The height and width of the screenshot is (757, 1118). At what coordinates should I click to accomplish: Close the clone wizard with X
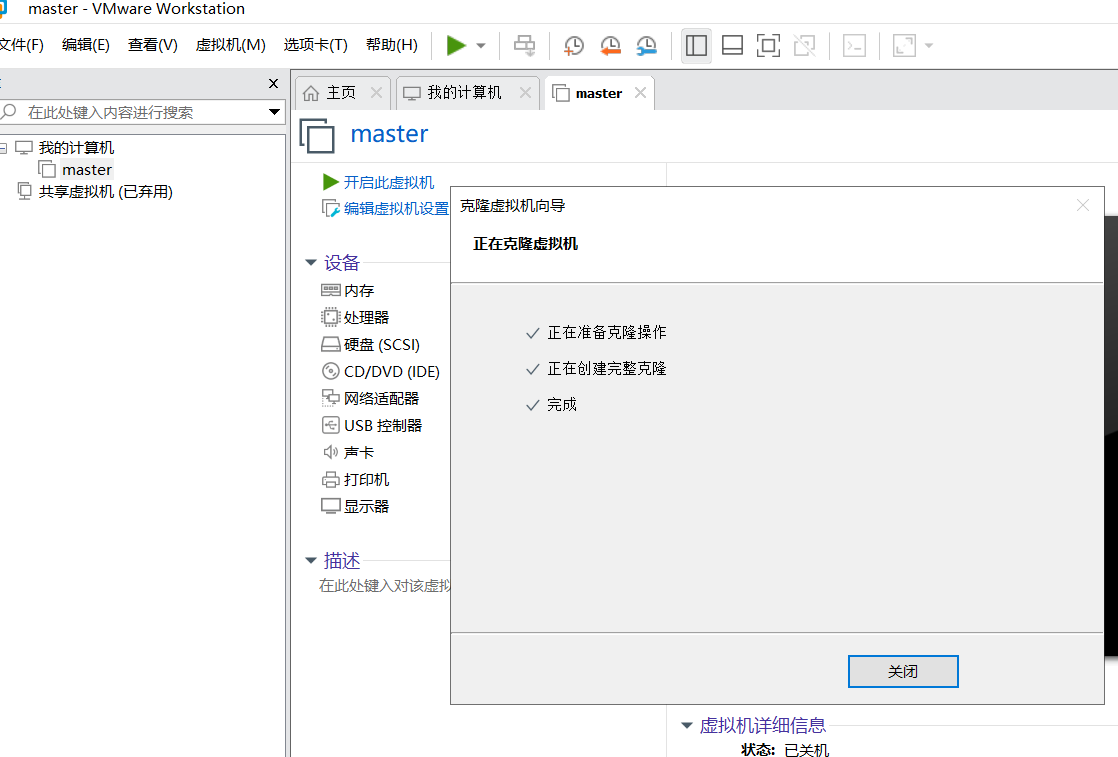point(1082,205)
